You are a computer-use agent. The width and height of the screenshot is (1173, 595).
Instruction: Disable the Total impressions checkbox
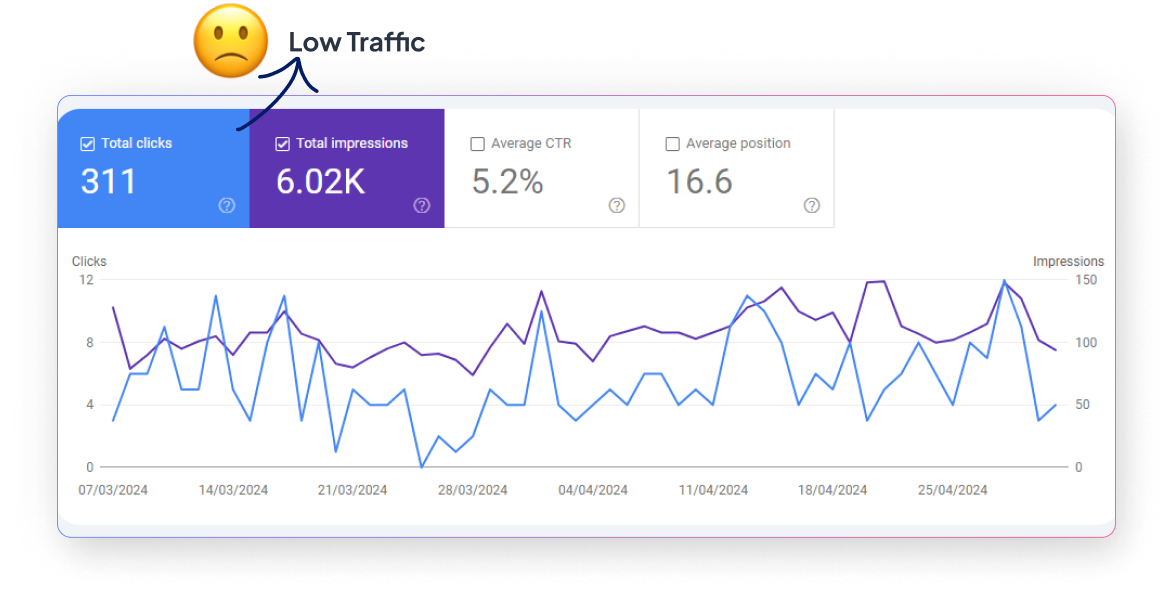(x=282, y=144)
